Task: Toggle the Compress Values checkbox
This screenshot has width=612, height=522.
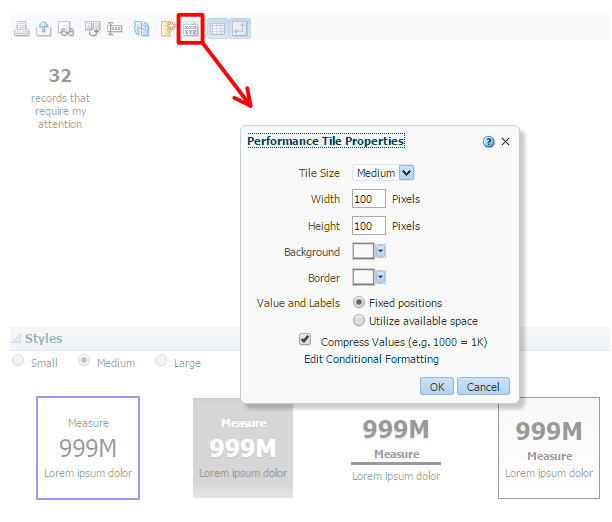Action: click(305, 339)
